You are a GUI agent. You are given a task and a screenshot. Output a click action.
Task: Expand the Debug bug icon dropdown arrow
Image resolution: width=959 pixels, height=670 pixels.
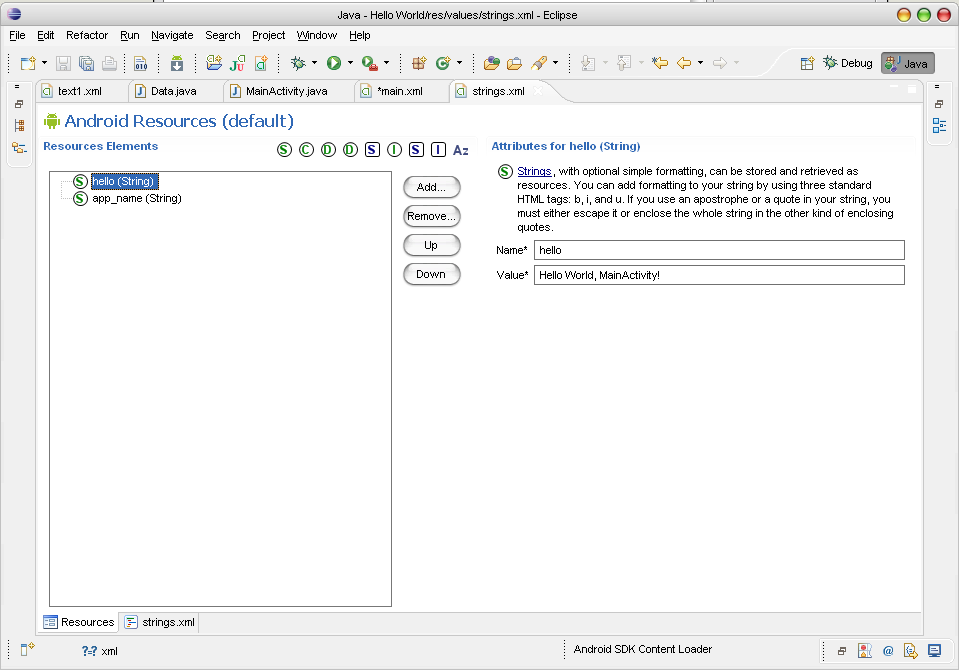click(314, 63)
